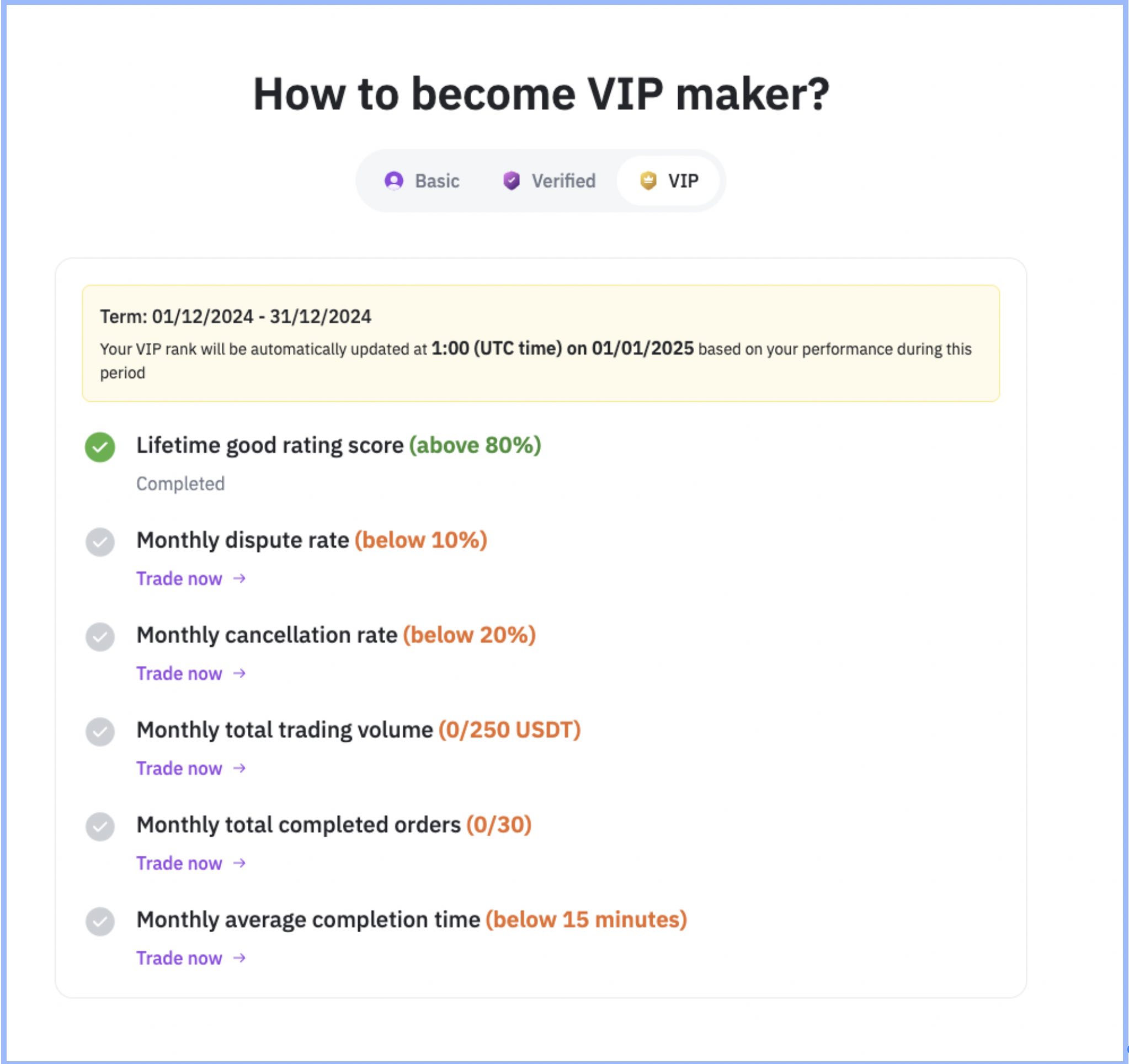Toggle status circle for Monthly total completed orders
The height and width of the screenshot is (1064, 1129).
[x=100, y=826]
